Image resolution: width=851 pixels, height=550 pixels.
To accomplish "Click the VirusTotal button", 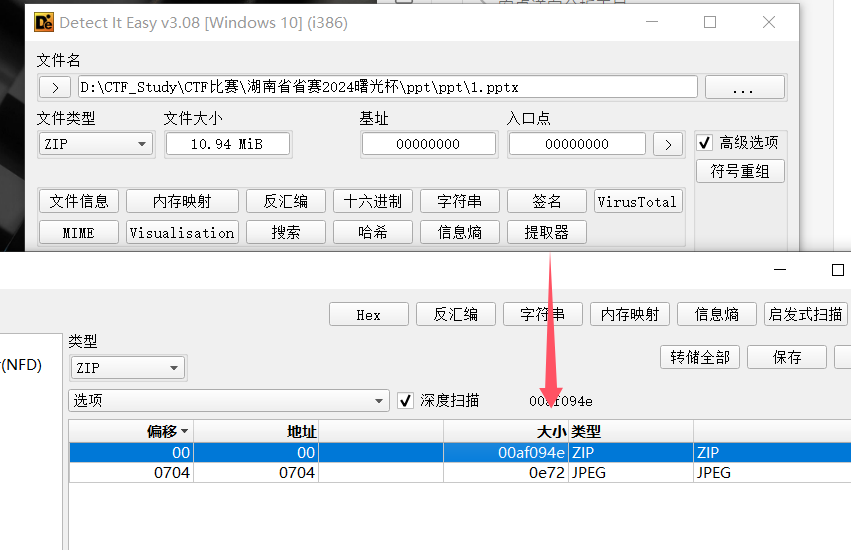I will (x=638, y=201).
